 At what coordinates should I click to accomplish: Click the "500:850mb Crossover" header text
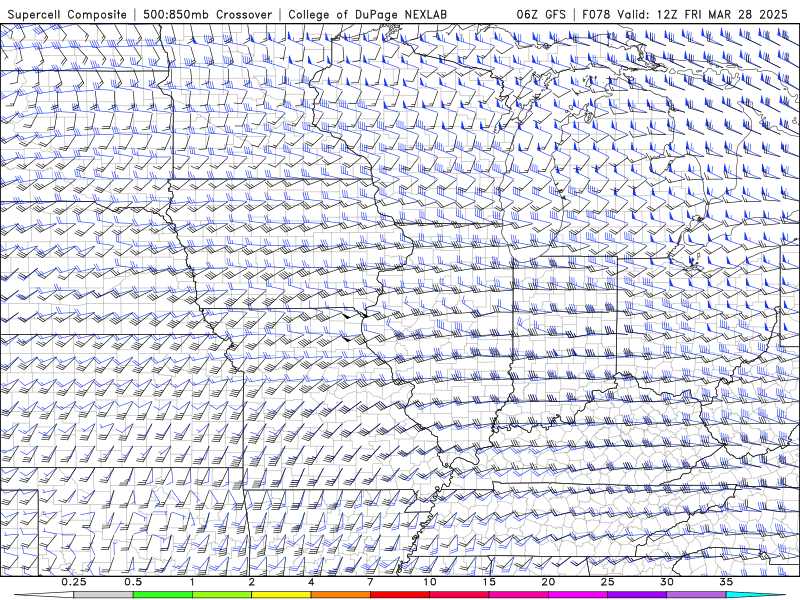click(207, 14)
